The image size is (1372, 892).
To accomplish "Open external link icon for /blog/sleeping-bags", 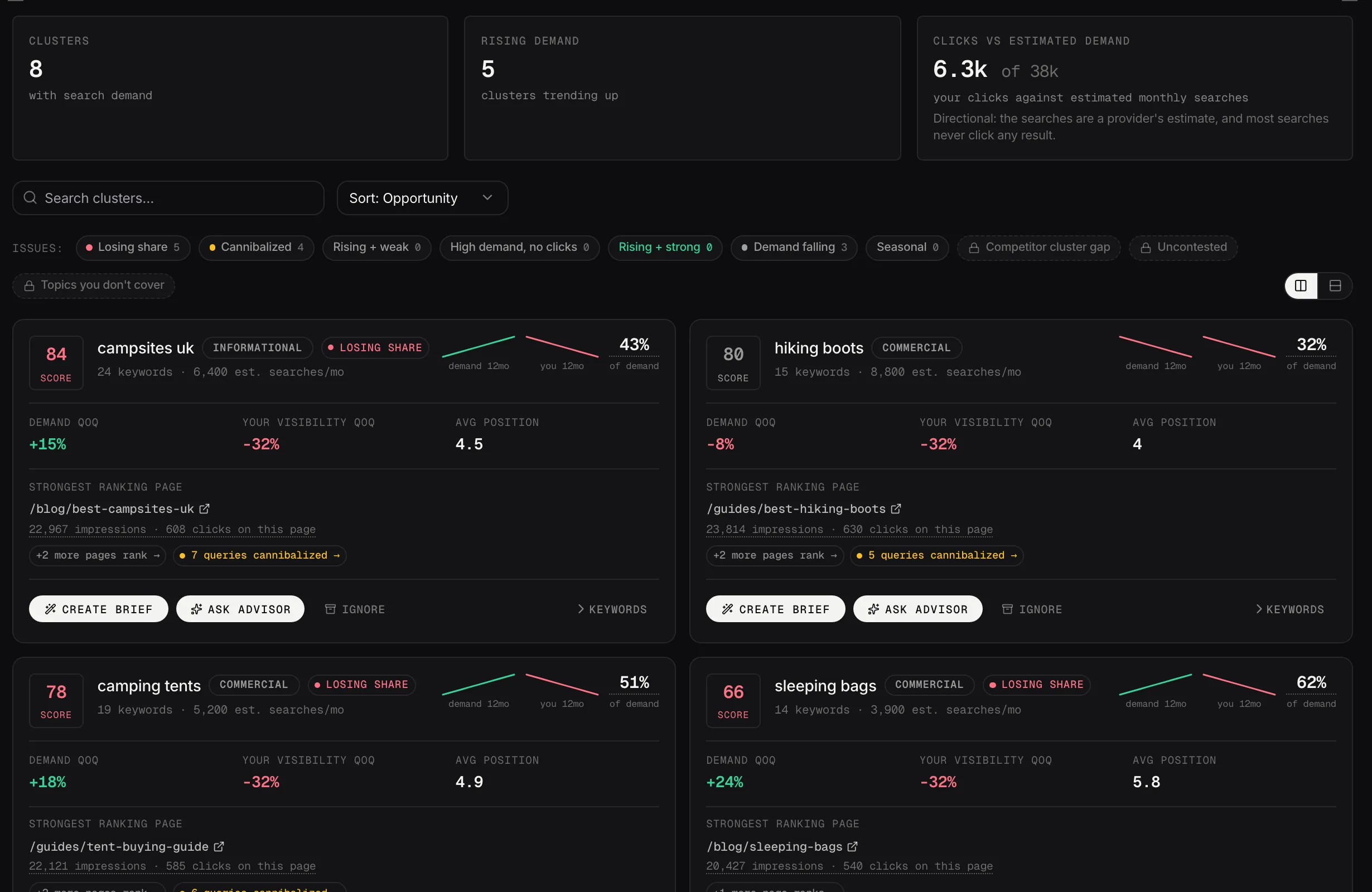I will (852, 846).
